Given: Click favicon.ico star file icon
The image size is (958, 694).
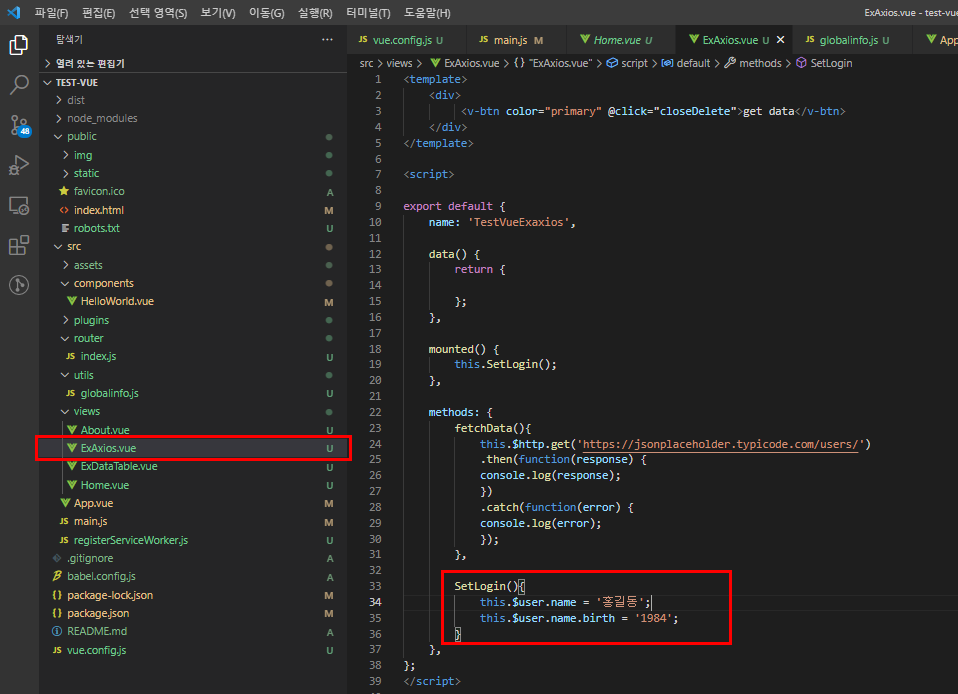Looking at the screenshot, I should [x=64, y=191].
